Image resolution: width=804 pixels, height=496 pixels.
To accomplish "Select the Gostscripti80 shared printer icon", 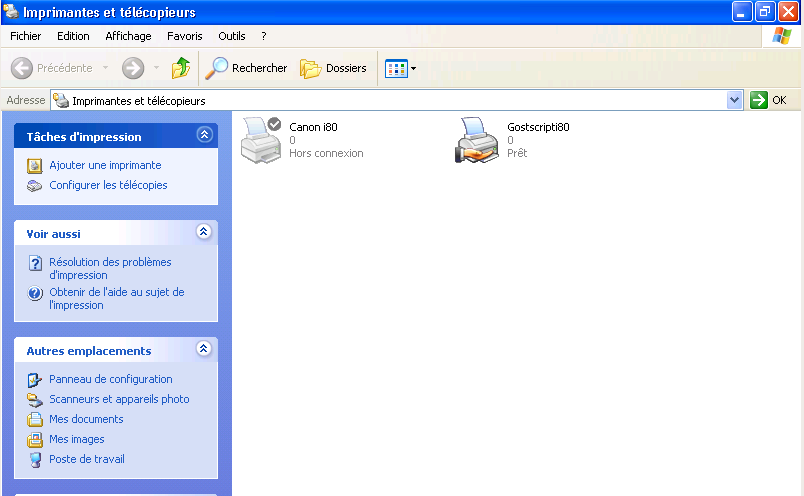I will click(476, 140).
